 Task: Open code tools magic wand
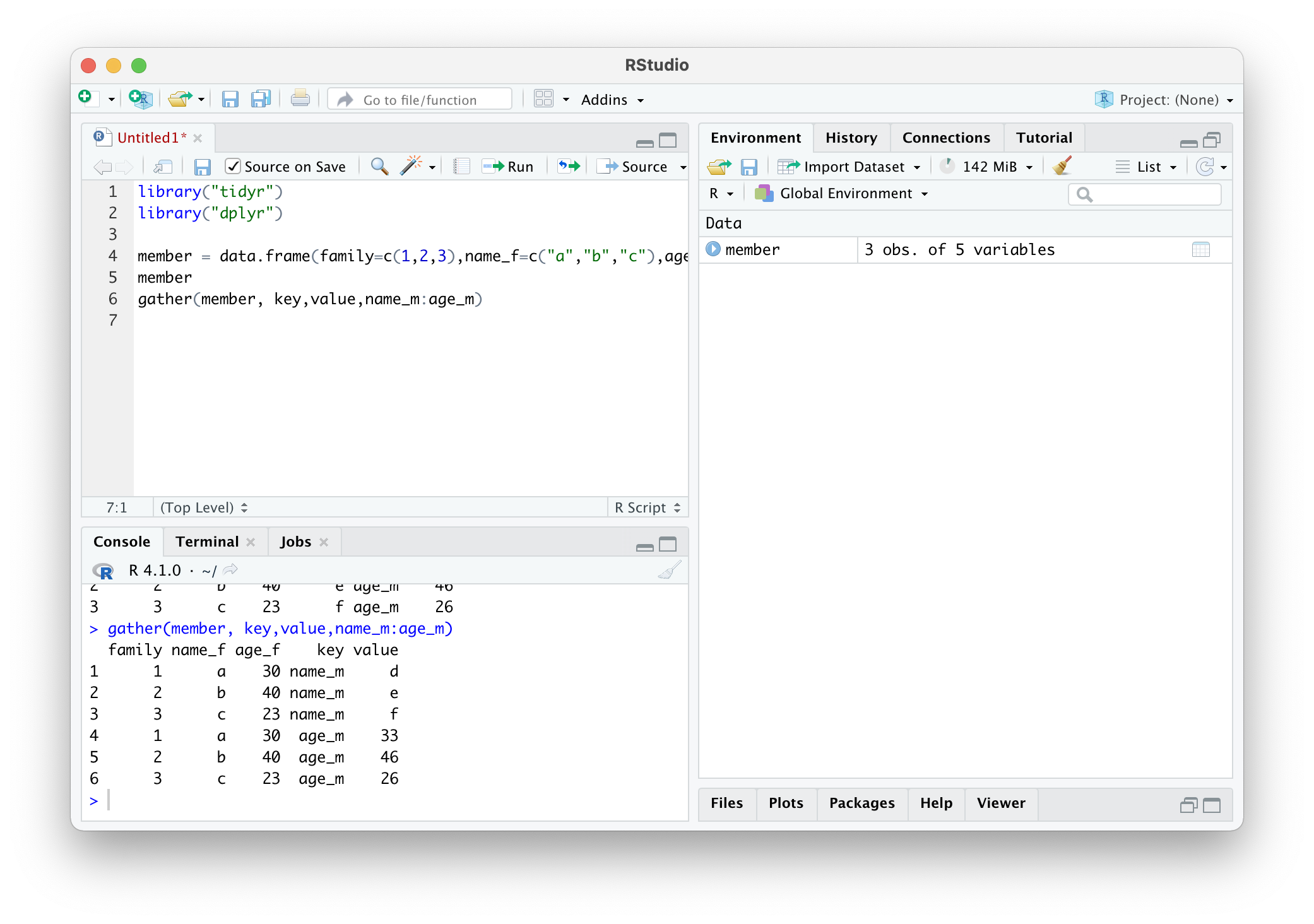(411, 166)
